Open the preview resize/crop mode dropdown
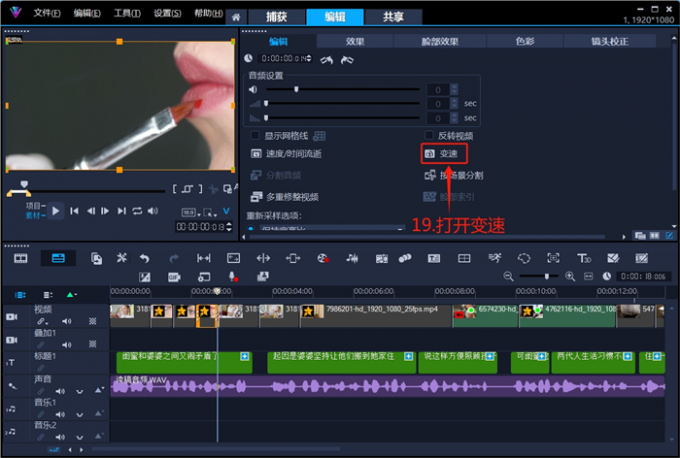The image size is (680, 458). 210,213
